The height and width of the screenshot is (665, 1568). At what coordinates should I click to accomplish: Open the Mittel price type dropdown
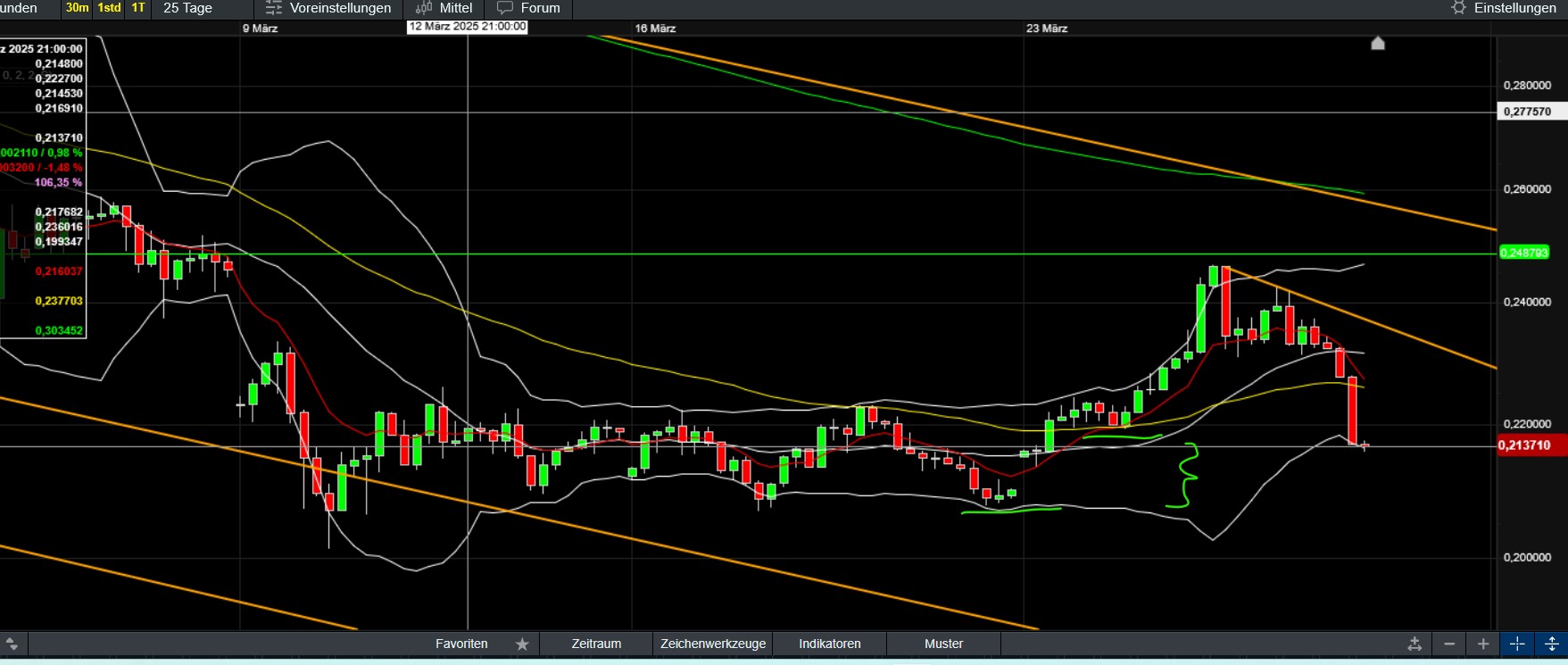456,8
